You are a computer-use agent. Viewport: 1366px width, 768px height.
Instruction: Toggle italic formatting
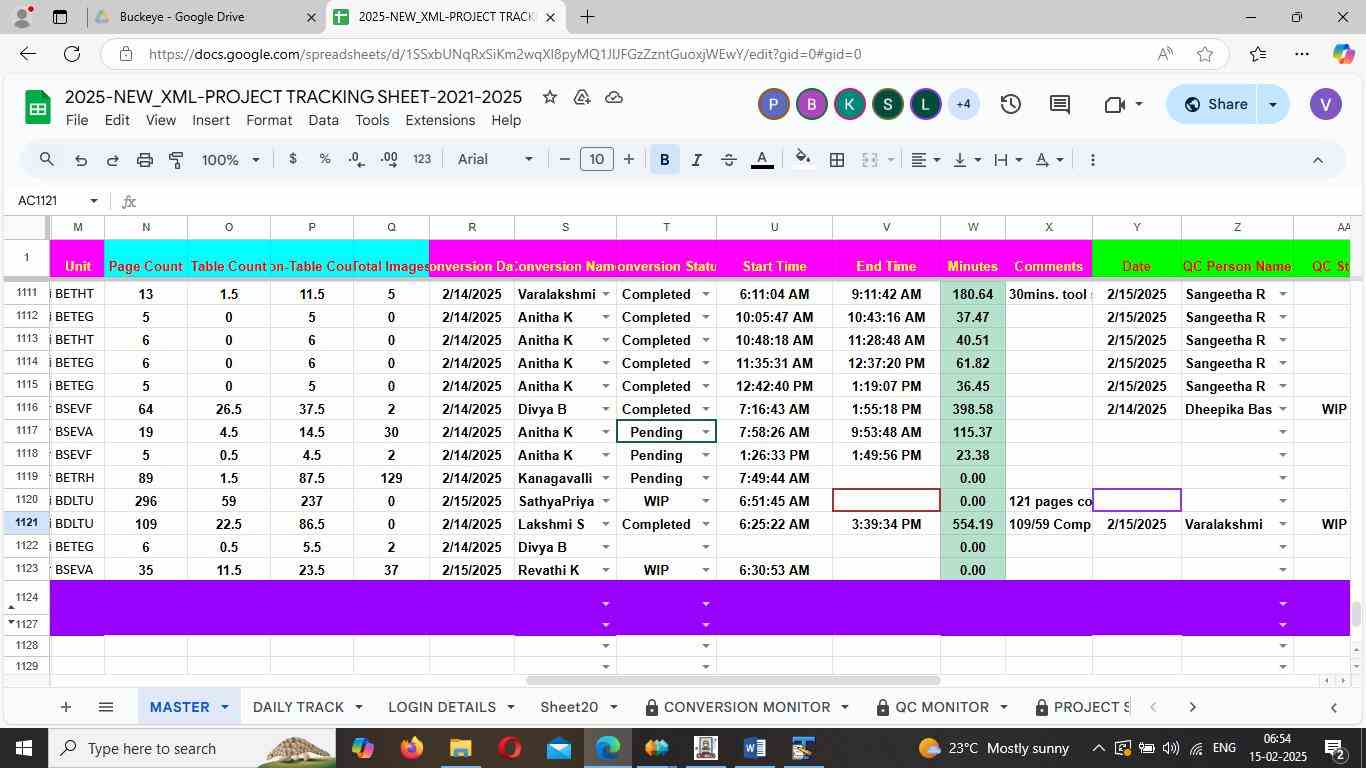[x=696, y=160]
